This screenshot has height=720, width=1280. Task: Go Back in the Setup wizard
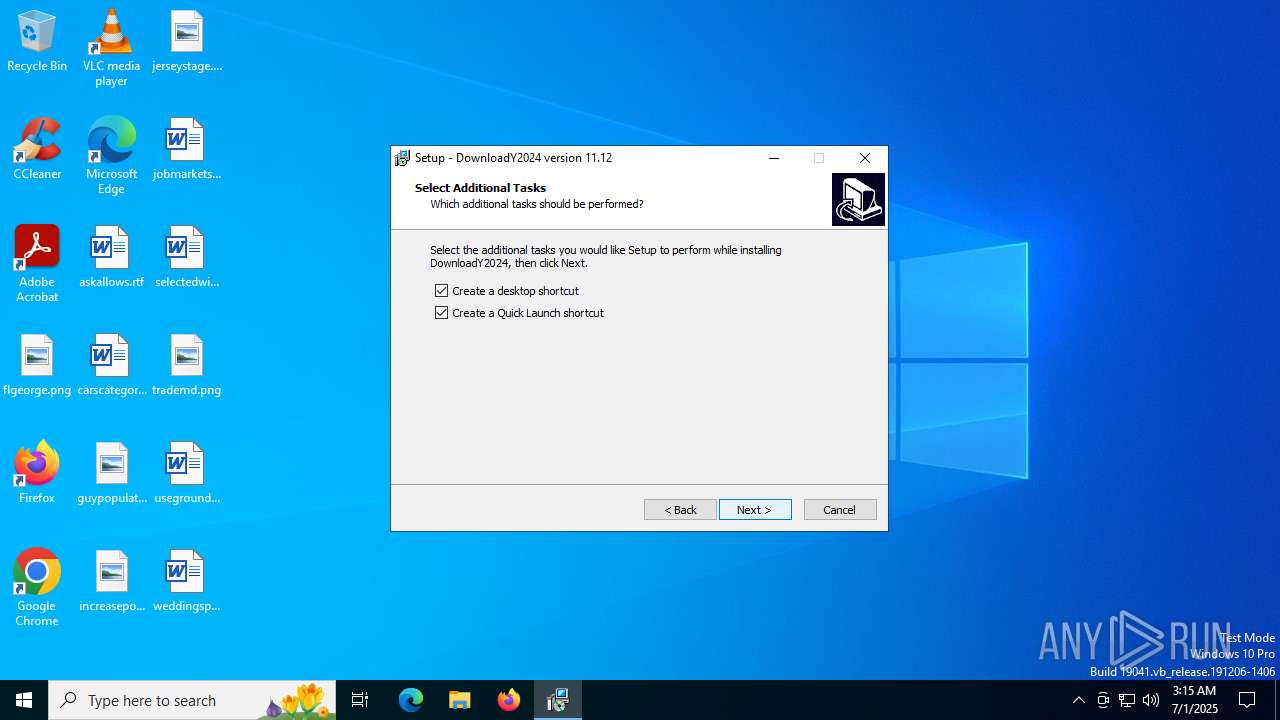click(x=680, y=510)
